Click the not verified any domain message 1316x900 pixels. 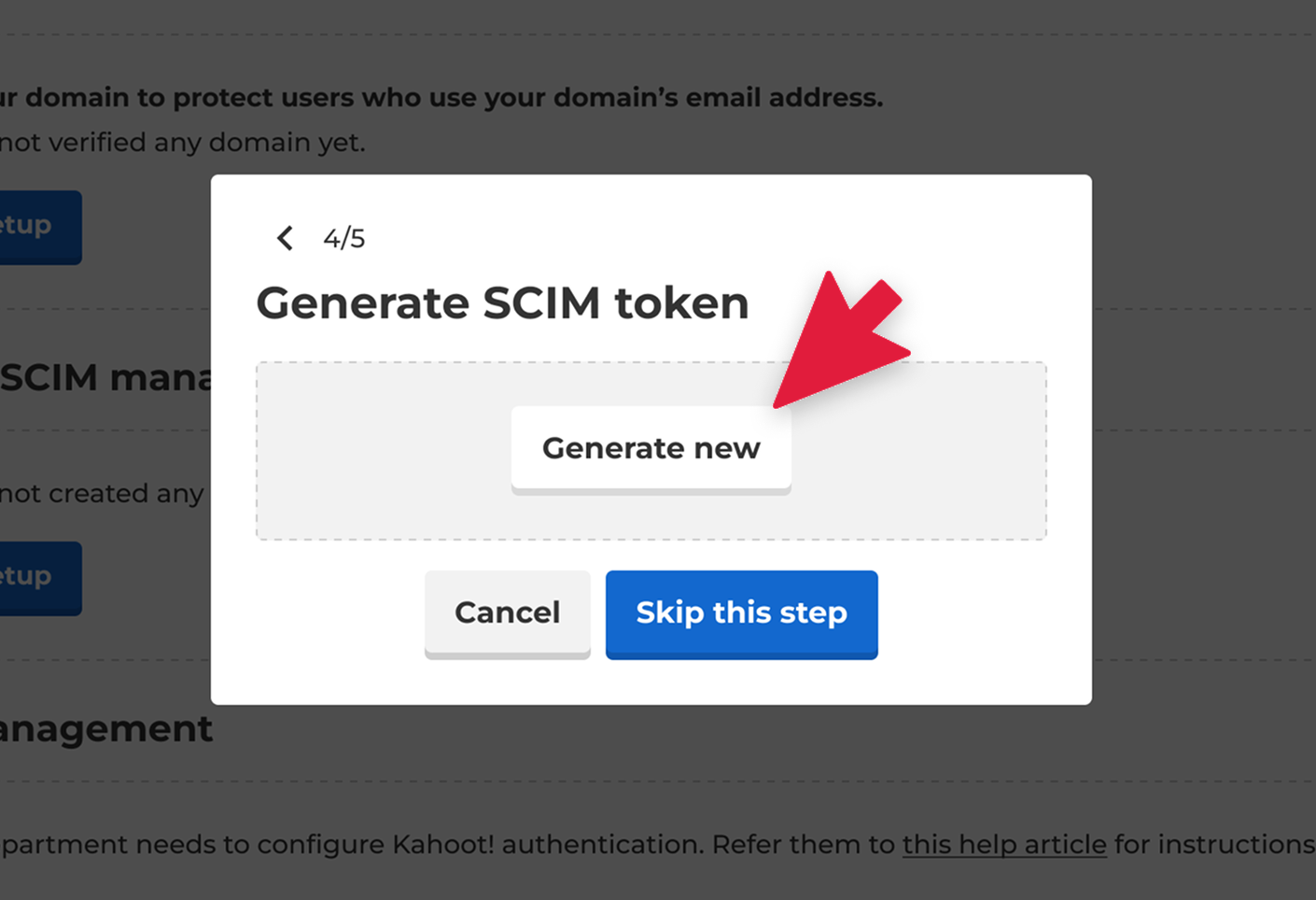(x=182, y=142)
